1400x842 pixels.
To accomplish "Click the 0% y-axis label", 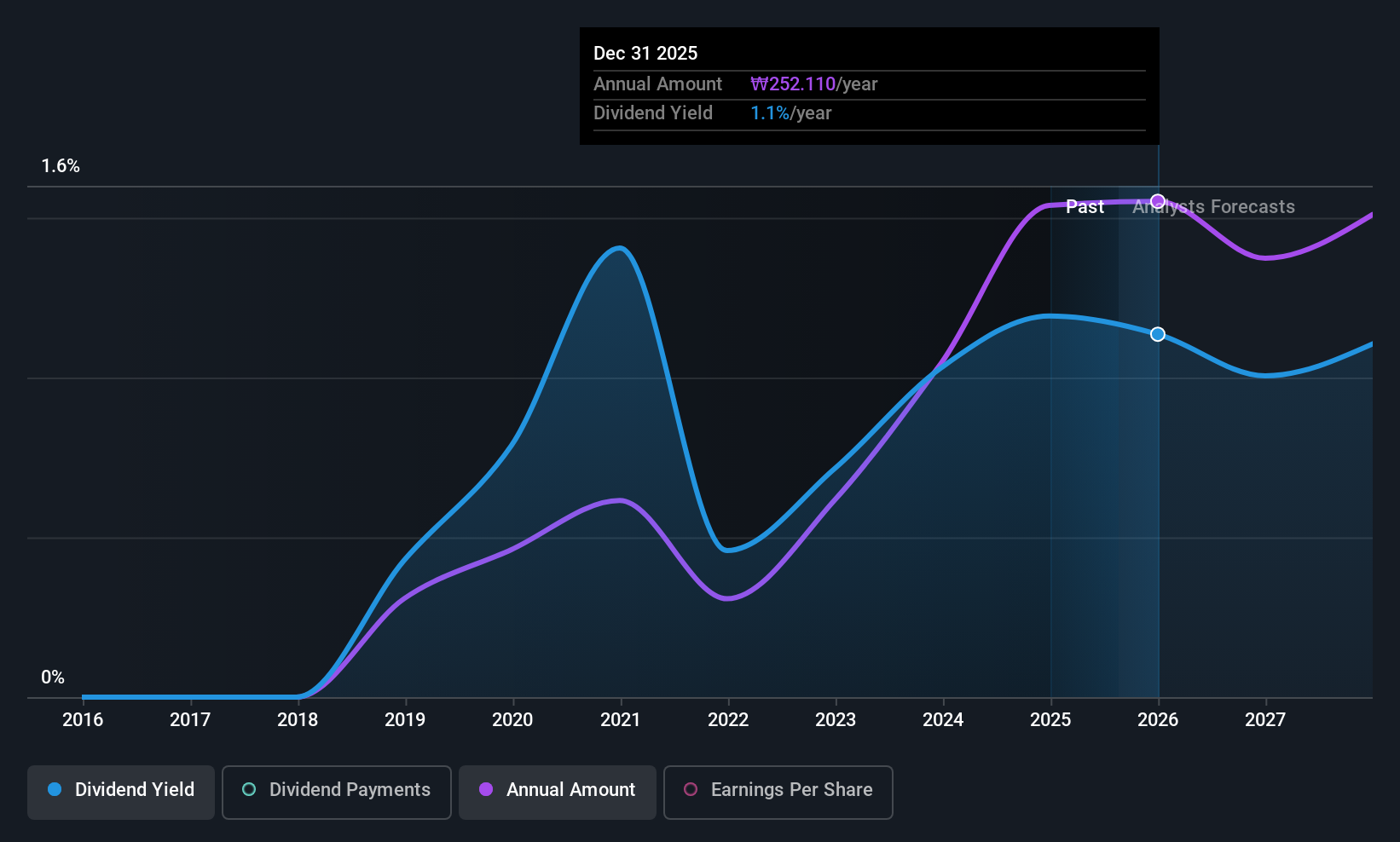I will click(x=53, y=678).
